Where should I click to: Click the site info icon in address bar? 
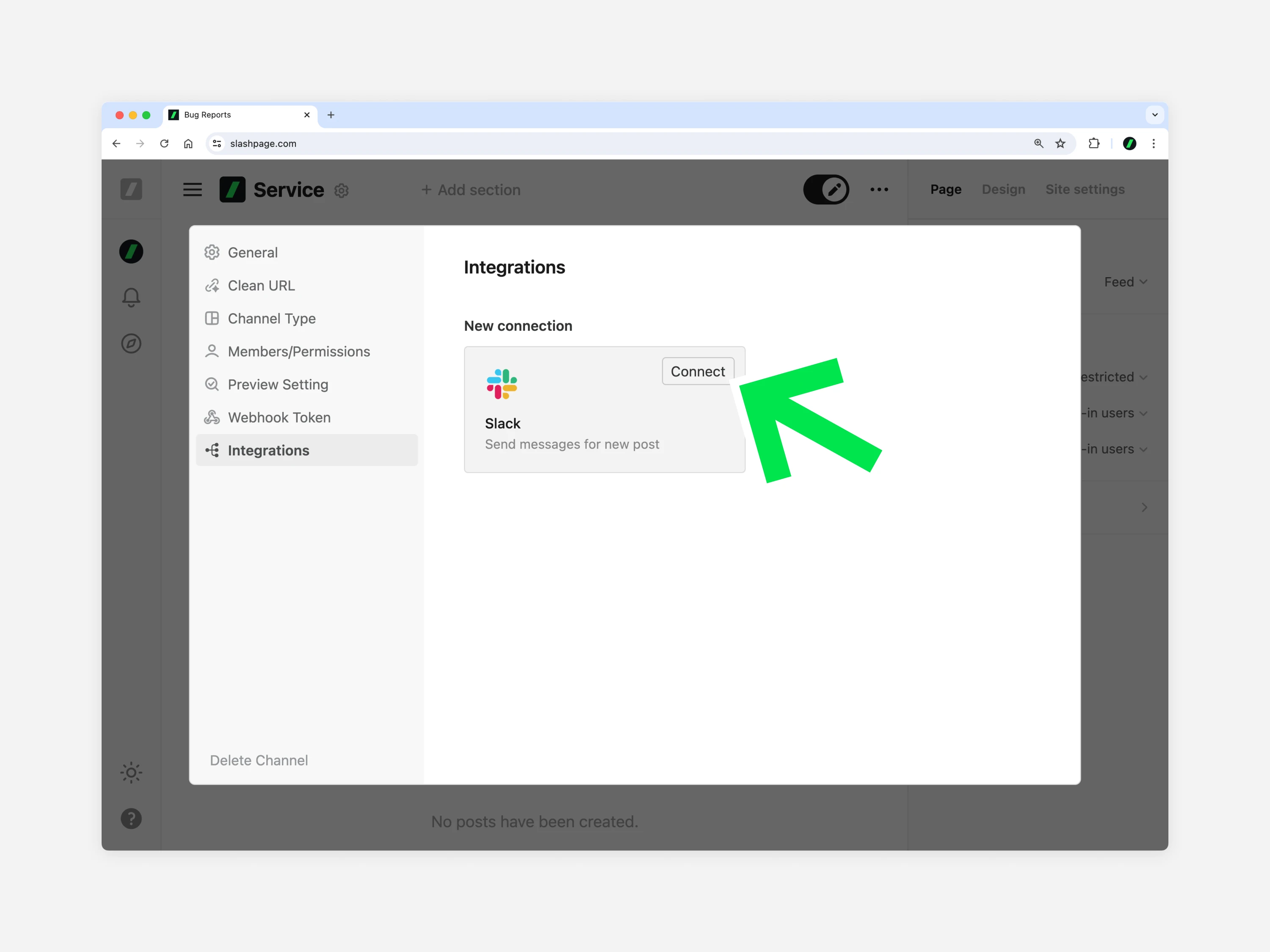217,143
